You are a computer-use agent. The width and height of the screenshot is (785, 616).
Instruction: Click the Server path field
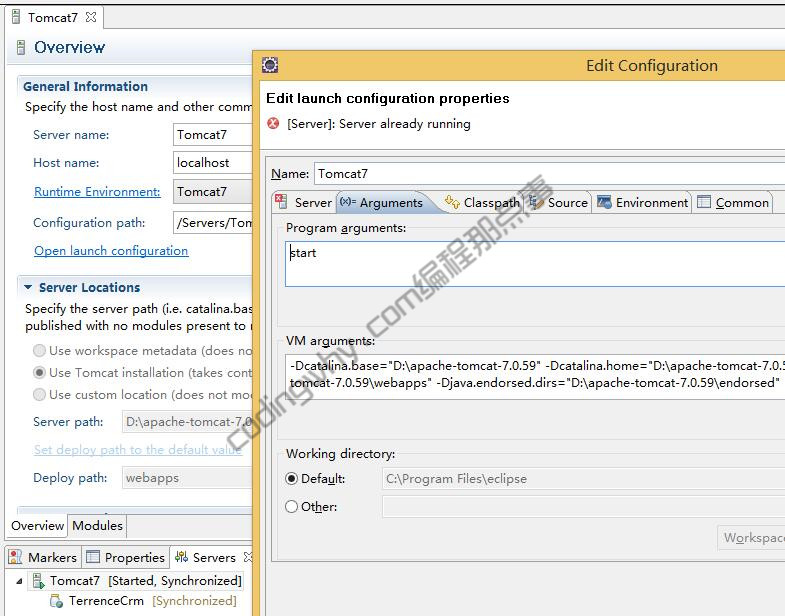pyautogui.click(x=187, y=422)
